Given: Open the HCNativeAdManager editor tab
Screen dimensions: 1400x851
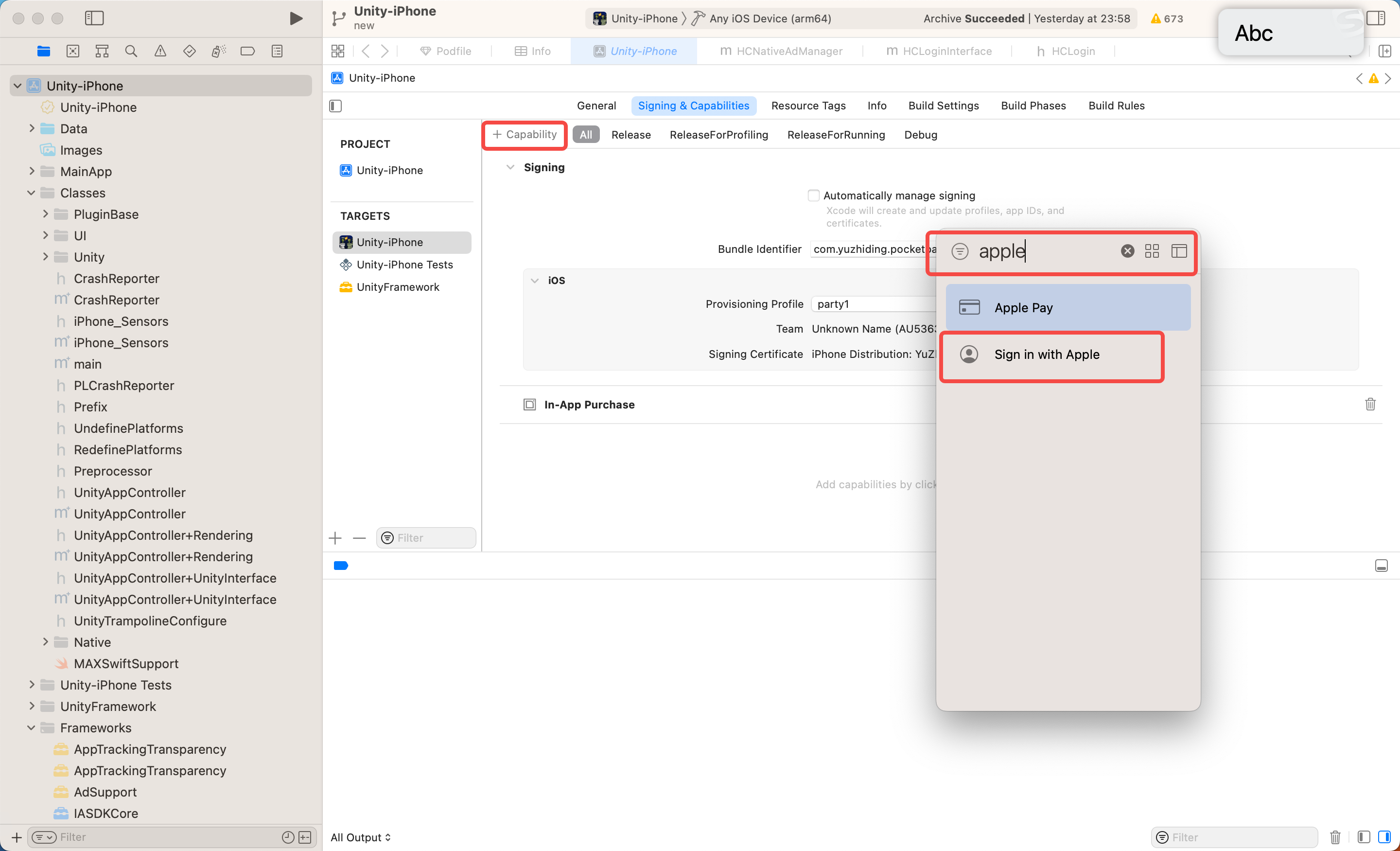Looking at the screenshot, I should 781,51.
